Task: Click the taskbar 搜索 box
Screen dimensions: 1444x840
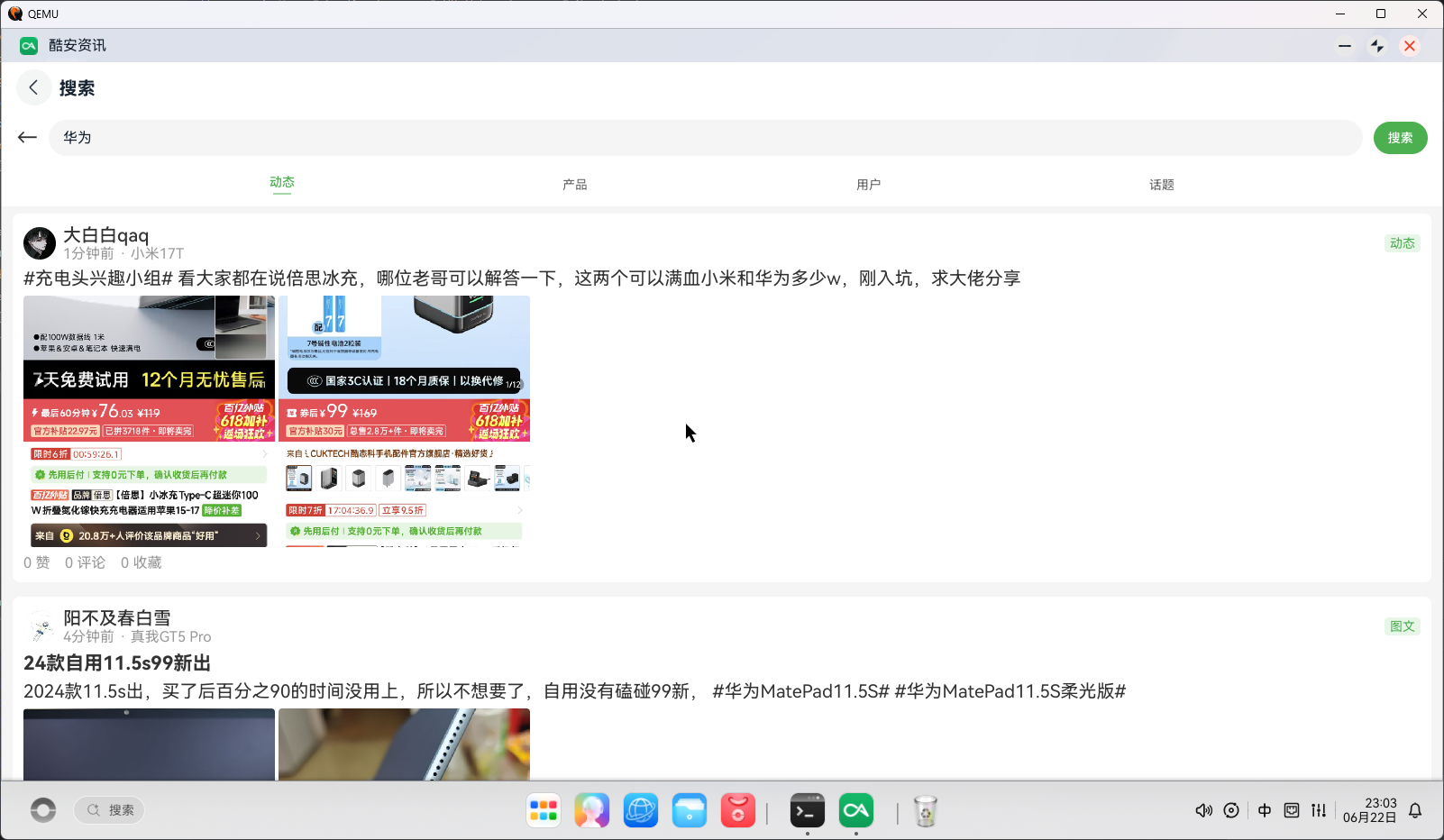Action: click(x=109, y=810)
